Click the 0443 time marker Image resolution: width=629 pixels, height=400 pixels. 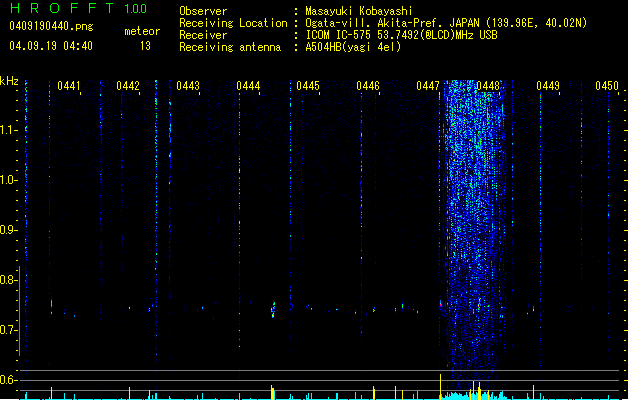[x=188, y=86]
